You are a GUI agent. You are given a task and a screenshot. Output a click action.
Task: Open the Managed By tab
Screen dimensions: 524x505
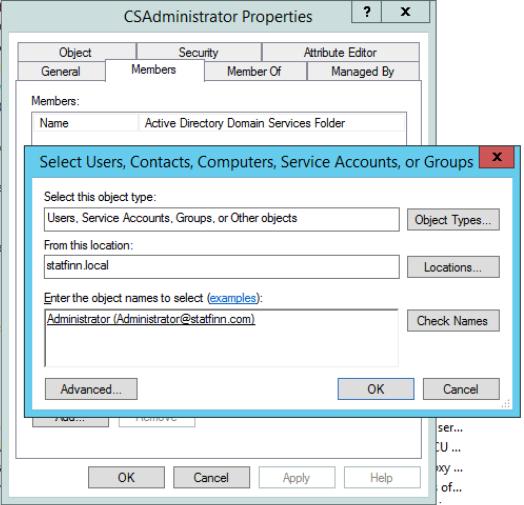click(363, 71)
